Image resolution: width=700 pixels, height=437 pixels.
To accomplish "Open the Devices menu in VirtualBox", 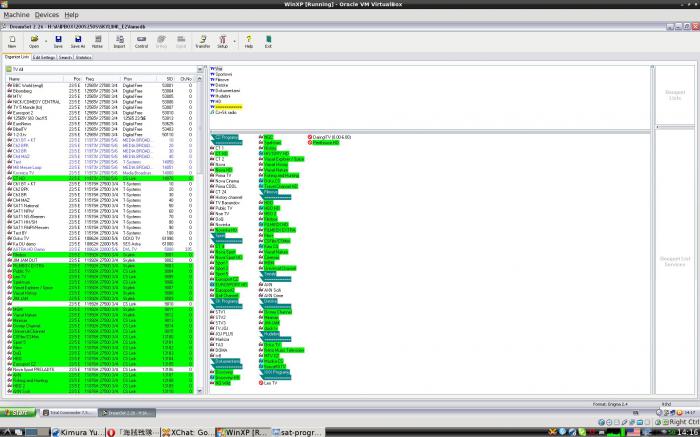I will click(x=47, y=15).
